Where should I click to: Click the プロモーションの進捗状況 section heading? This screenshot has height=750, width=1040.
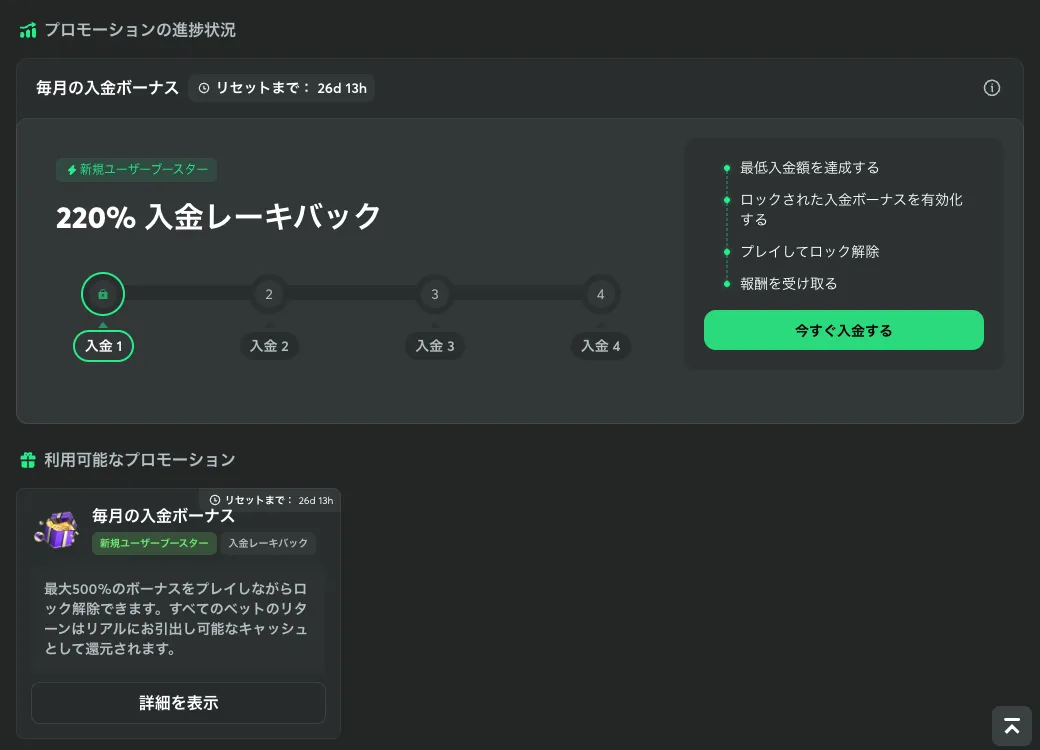point(140,31)
